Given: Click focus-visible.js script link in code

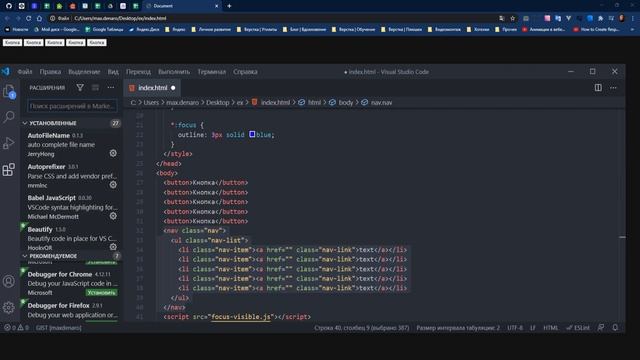Looking at the screenshot, I should click(241, 317).
